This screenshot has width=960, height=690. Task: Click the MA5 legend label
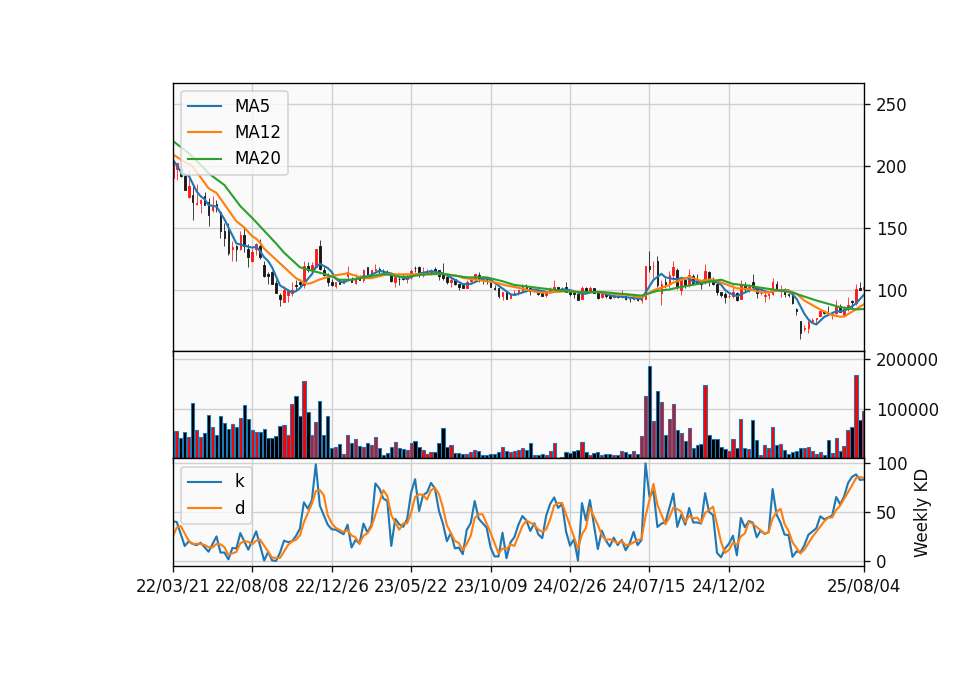252,106
